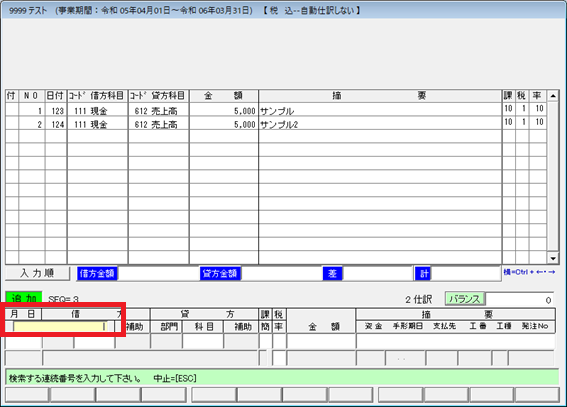Click the 金額 column header
This screenshot has height=407, width=567.
click(x=223, y=96)
